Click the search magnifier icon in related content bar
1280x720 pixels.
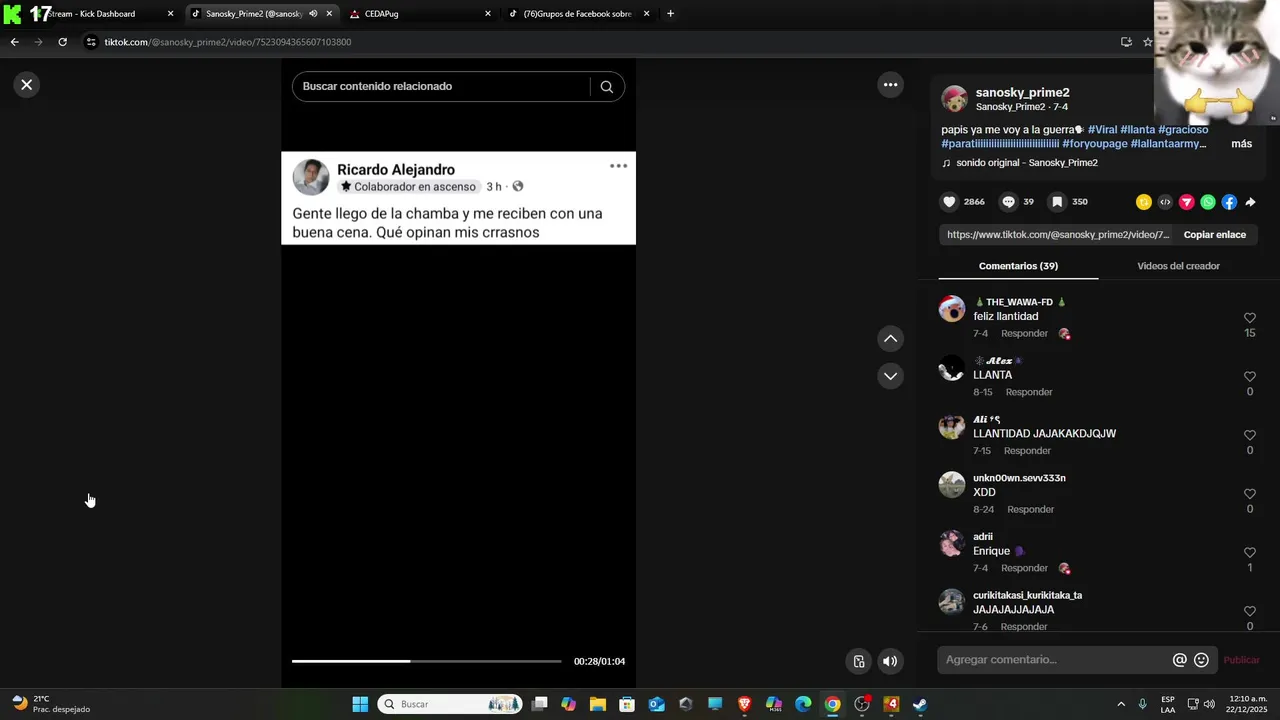607,86
